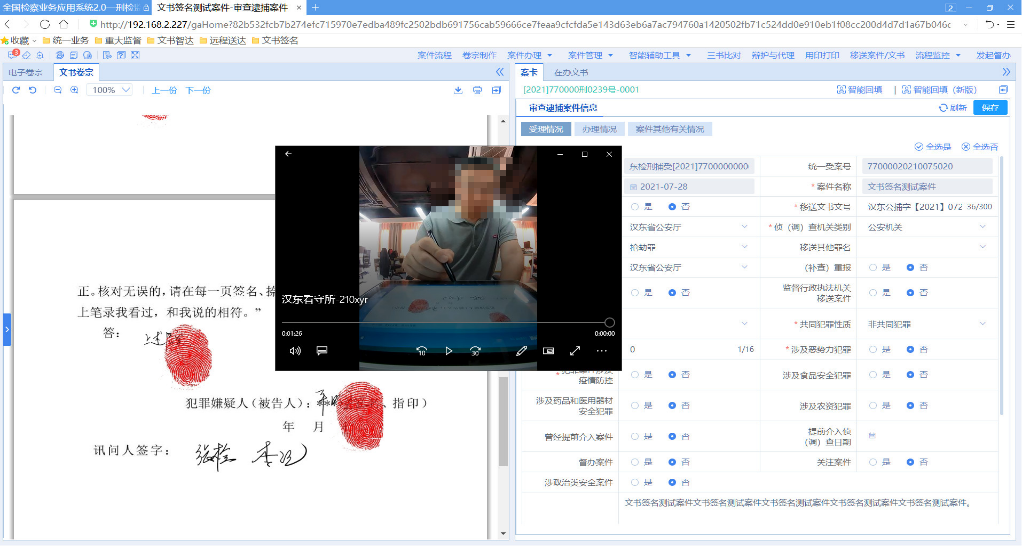Click the blue 保存 button
The width and height of the screenshot is (1022, 546).
990,108
